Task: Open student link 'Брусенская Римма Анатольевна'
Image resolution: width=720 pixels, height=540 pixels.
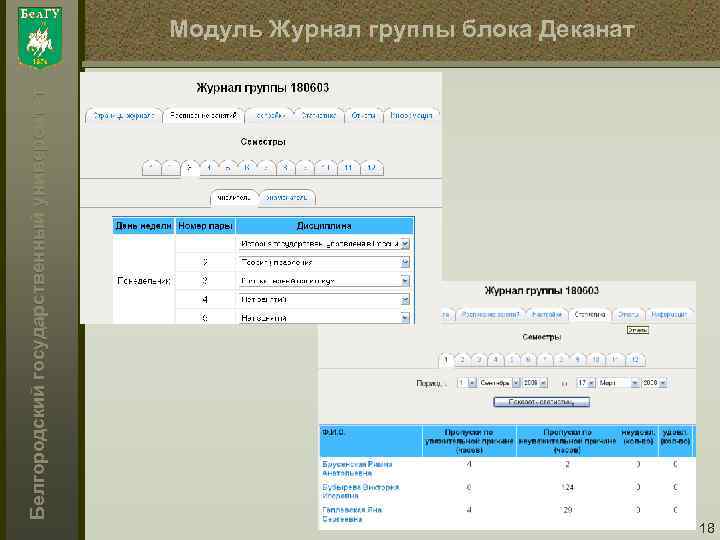Action: pyautogui.click(x=357, y=468)
